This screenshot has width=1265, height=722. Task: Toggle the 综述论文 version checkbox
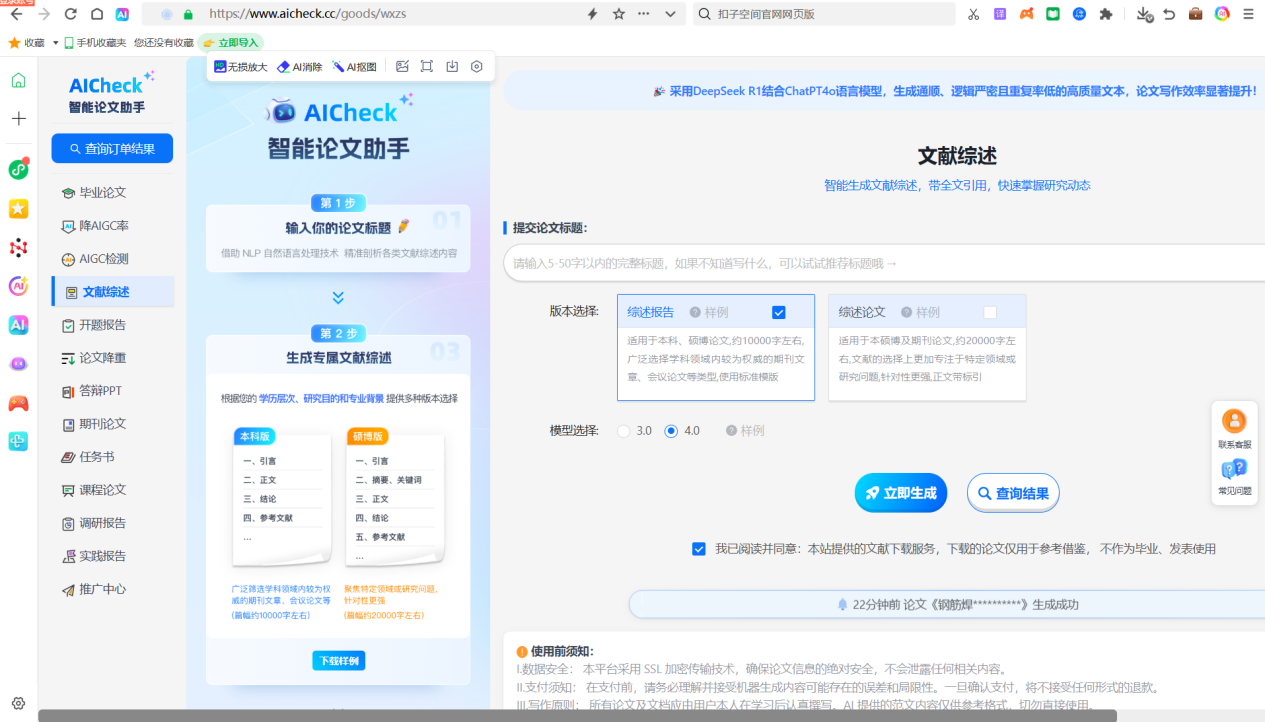990,312
